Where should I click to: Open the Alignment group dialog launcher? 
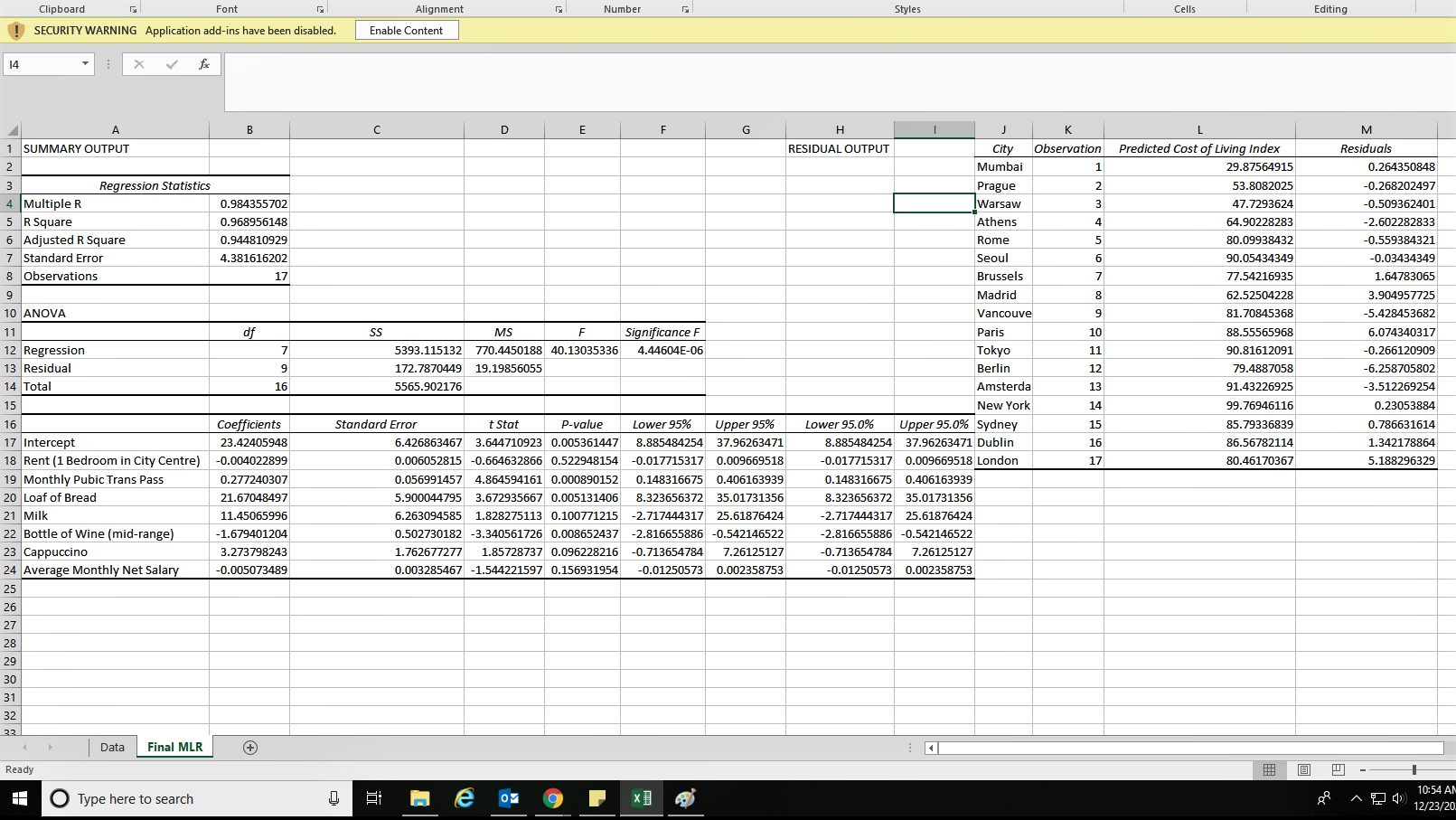coord(559,9)
